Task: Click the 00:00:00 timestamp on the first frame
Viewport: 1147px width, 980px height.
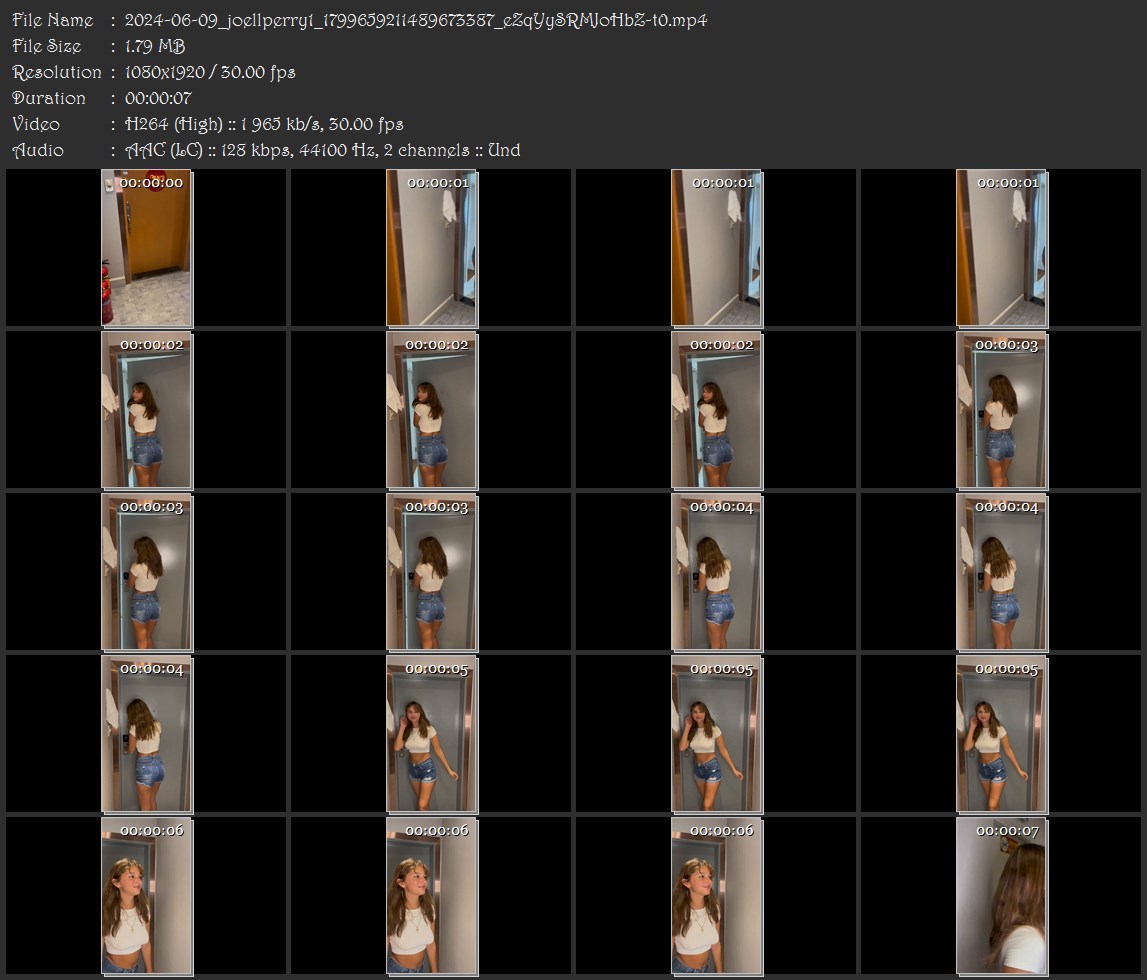Action: coord(151,183)
